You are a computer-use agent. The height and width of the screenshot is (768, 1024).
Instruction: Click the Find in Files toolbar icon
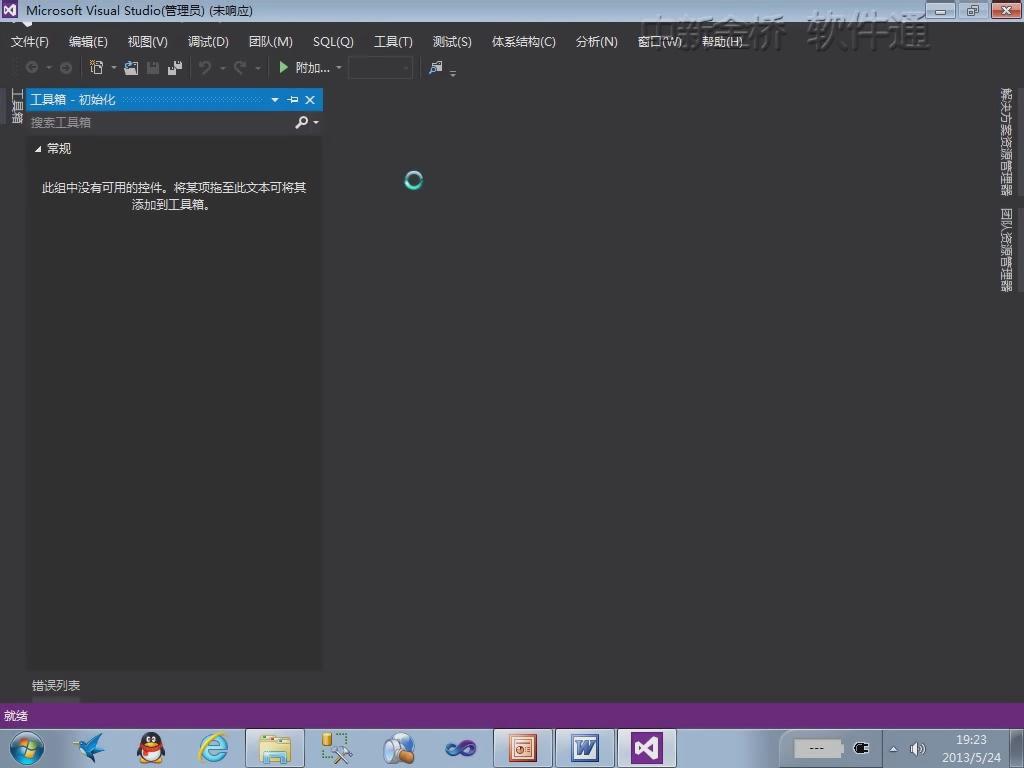coord(435,67)
